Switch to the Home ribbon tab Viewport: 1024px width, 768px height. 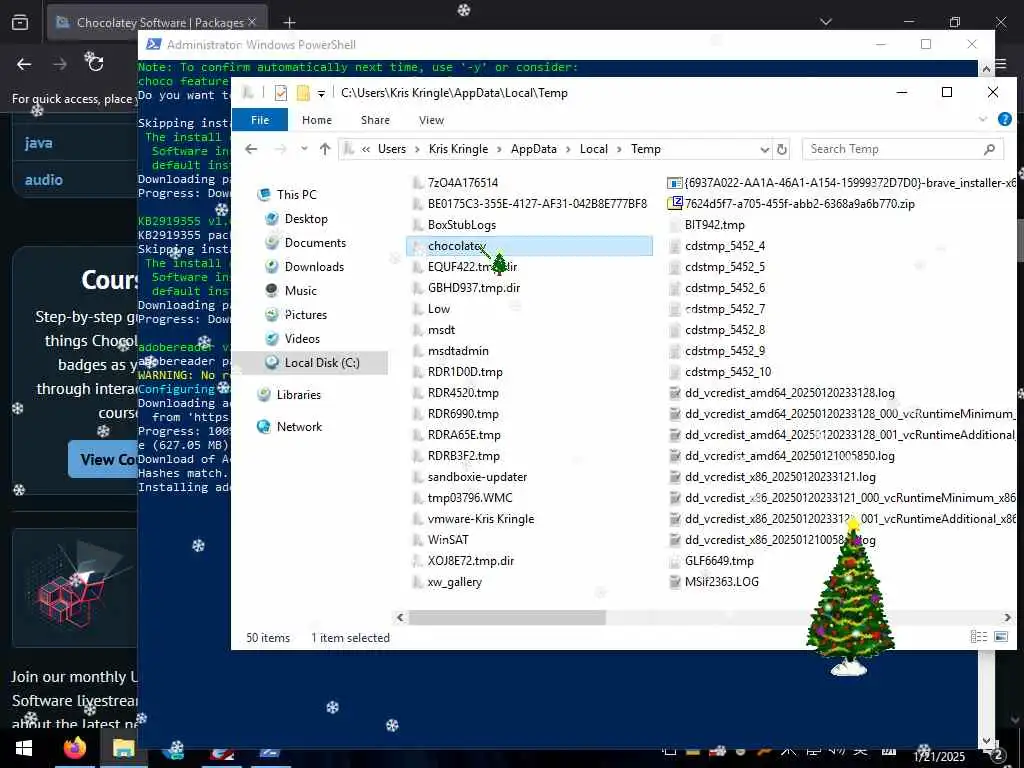(317, 120)
